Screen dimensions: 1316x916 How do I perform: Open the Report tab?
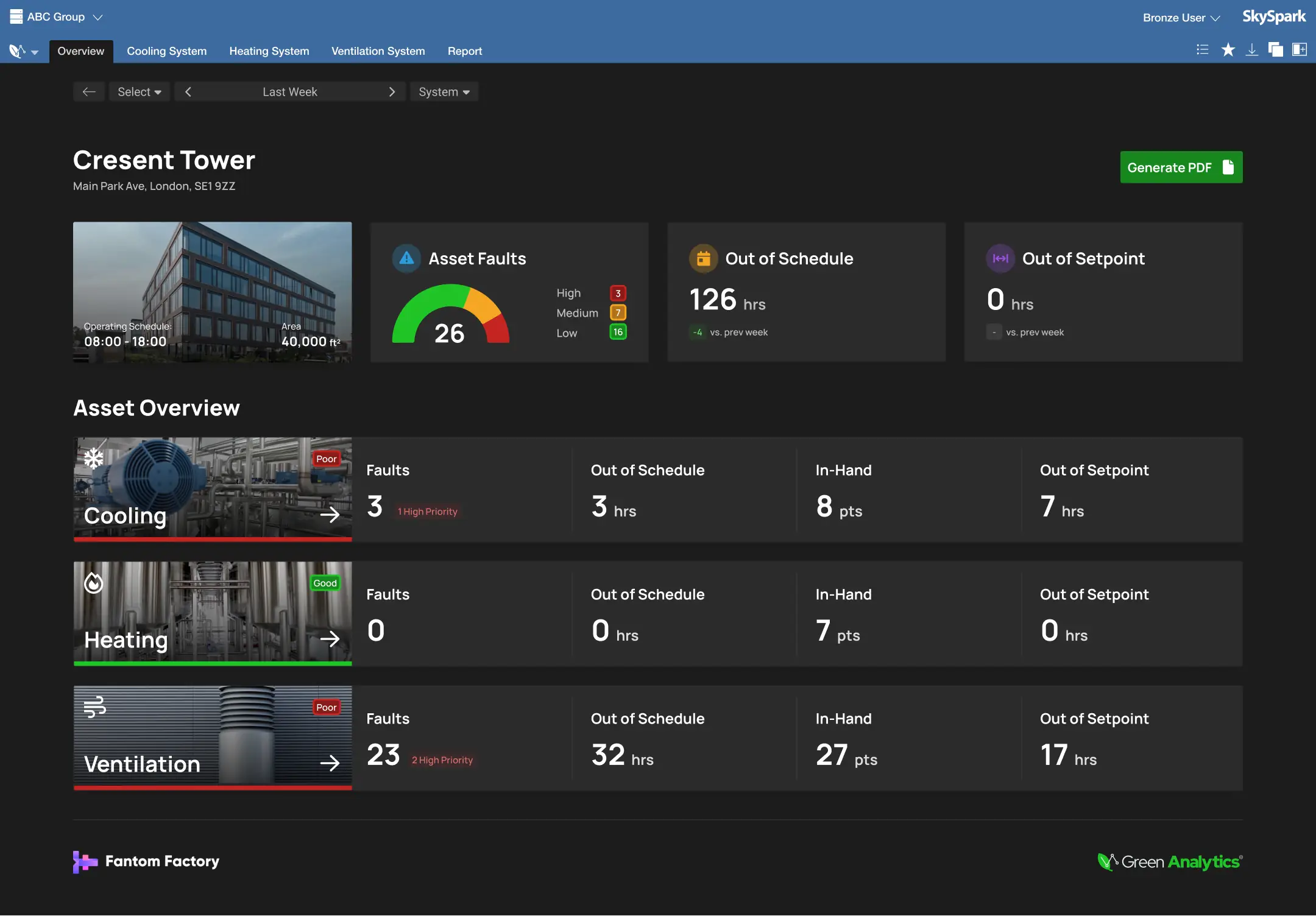[x=464, y=51]
